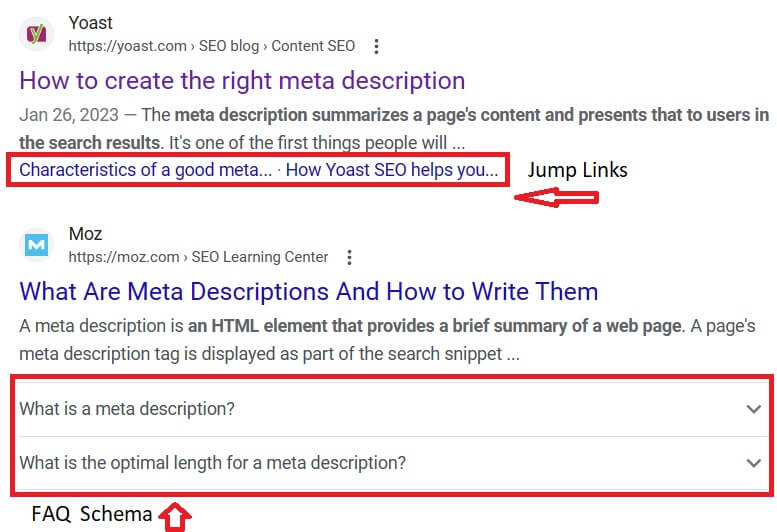Click the Moz favicon icon

(x=36, y=245)
